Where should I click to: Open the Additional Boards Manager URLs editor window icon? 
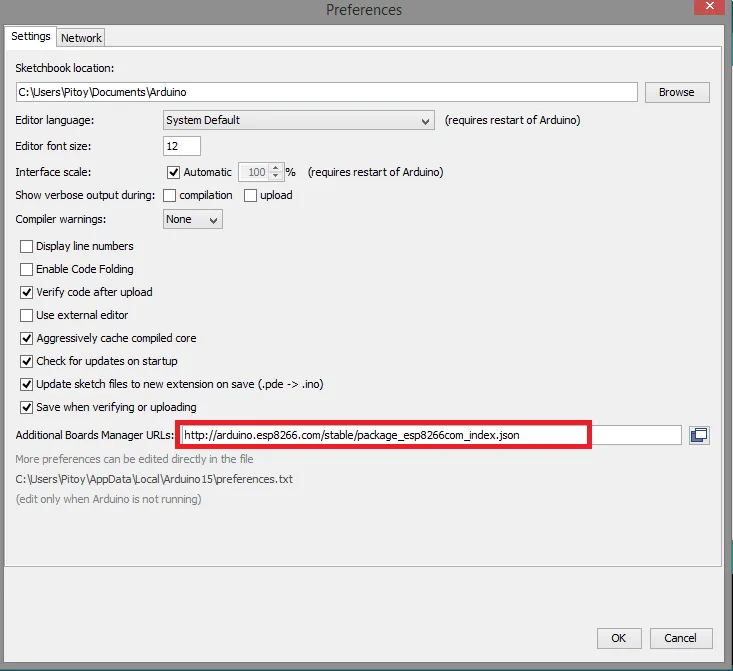pos(699,435)
